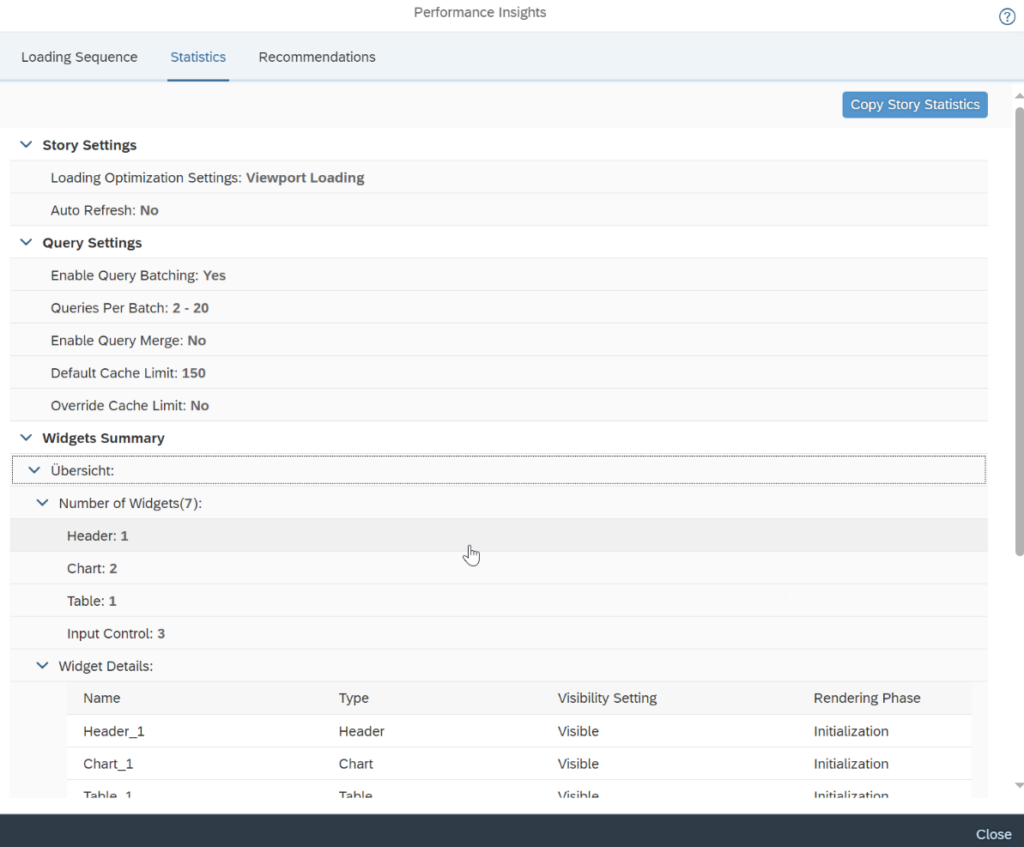This screenshot has height=847, width=1024.
Task: Click the vertical scrollbar thumb
Action: tap(1018, 330)
